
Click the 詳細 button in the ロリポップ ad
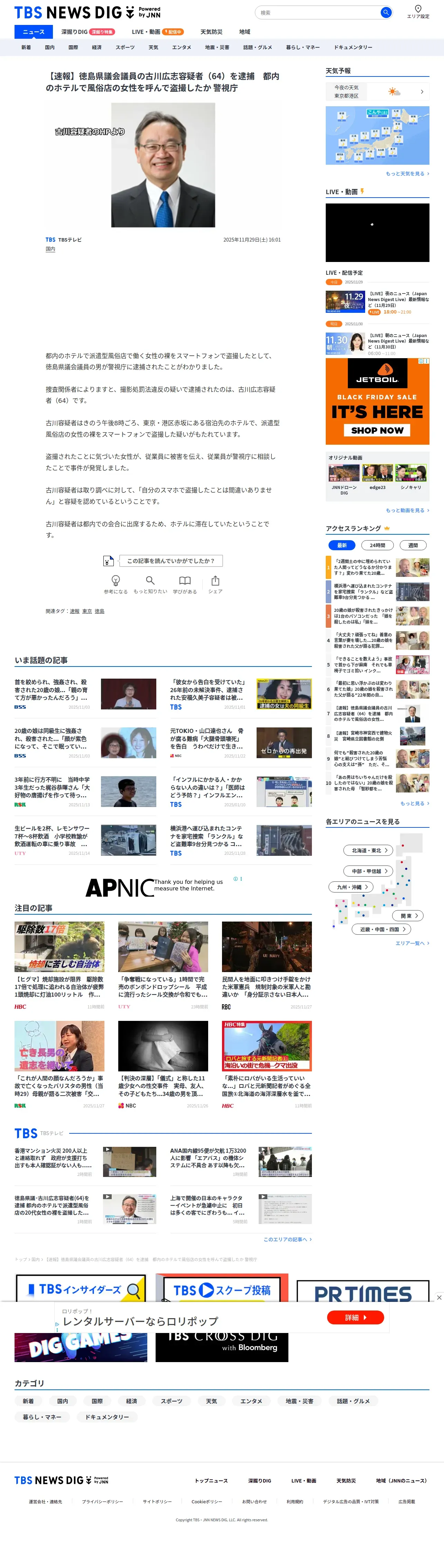[355, 1317]
